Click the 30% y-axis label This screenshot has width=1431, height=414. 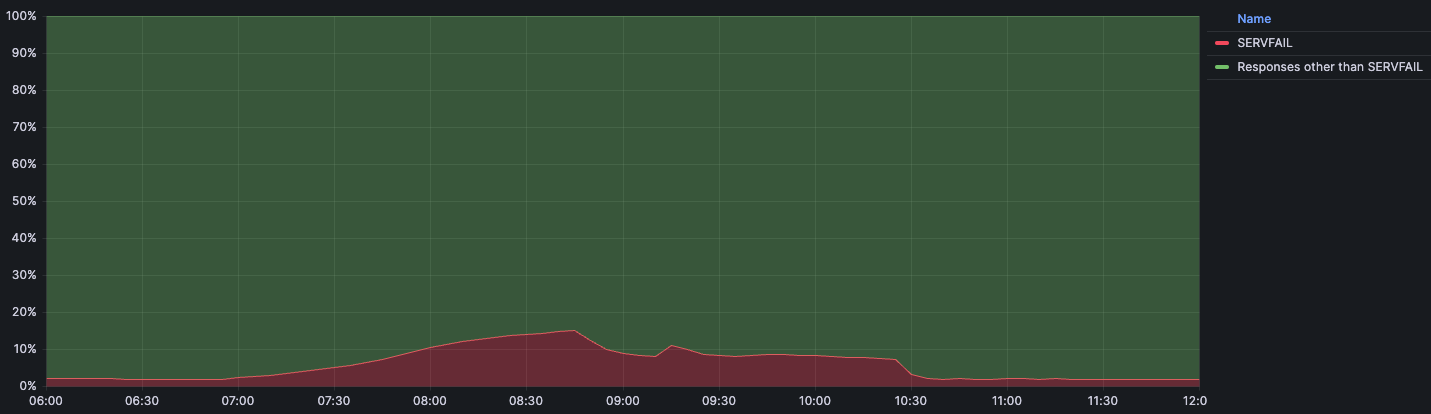point(24,275)
